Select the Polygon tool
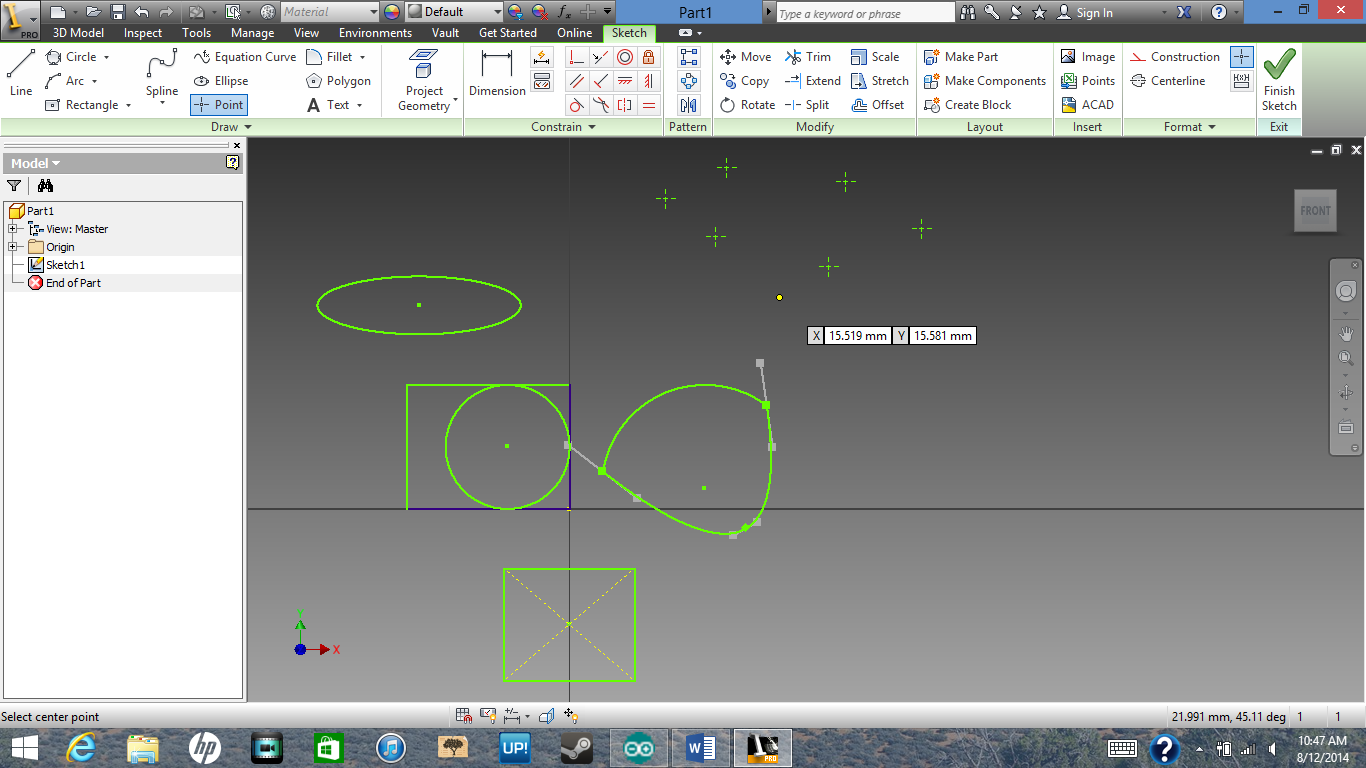This screenshot has height=768, width=1366. click(x=338, y=81)
